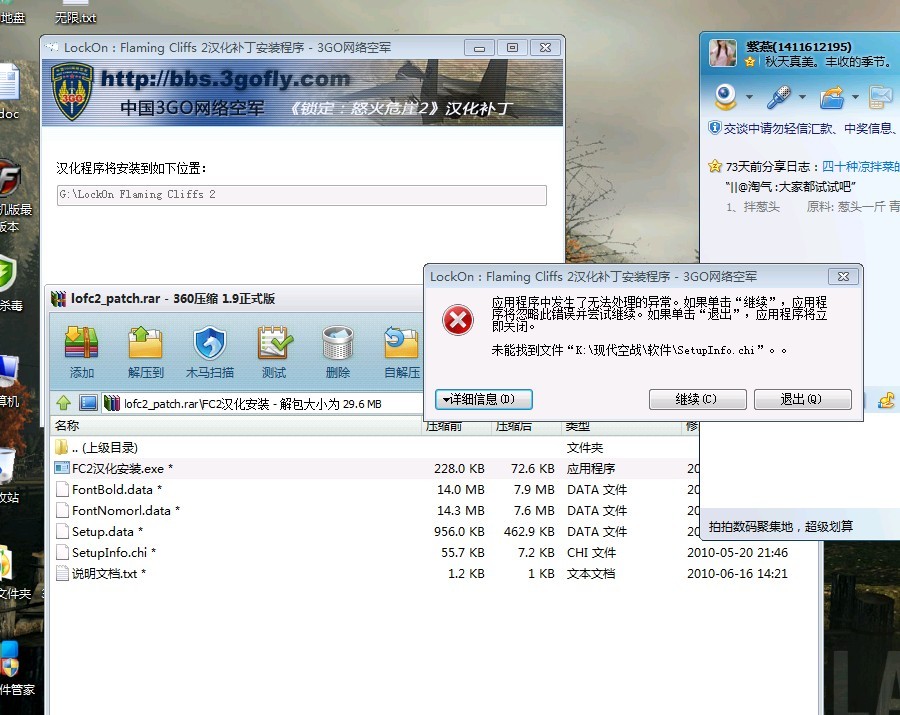Screen dimensions: 900x715
Task: Sort by 类型 column header
Action: (621, 426)
